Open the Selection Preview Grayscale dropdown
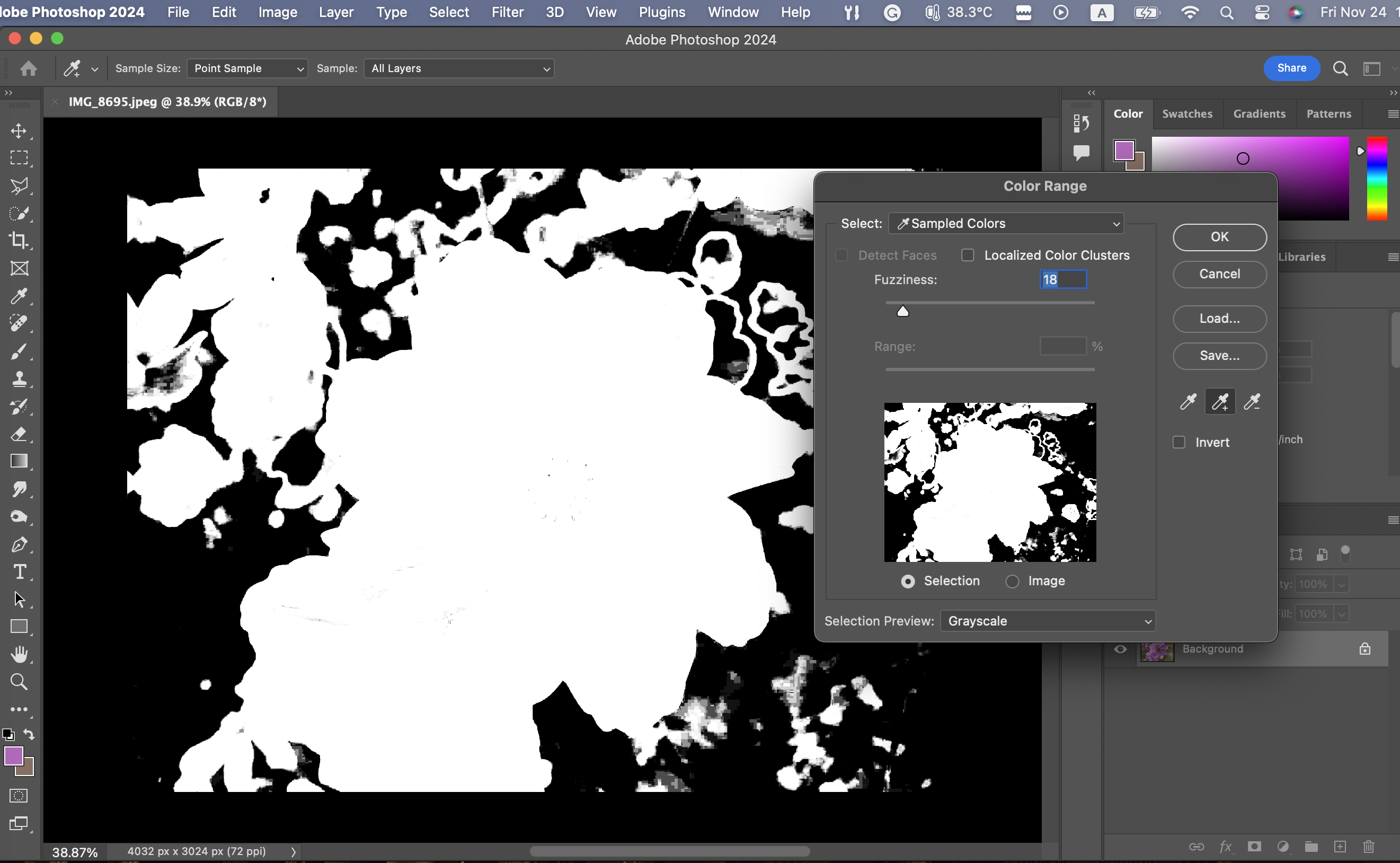 coord(1048,621)
